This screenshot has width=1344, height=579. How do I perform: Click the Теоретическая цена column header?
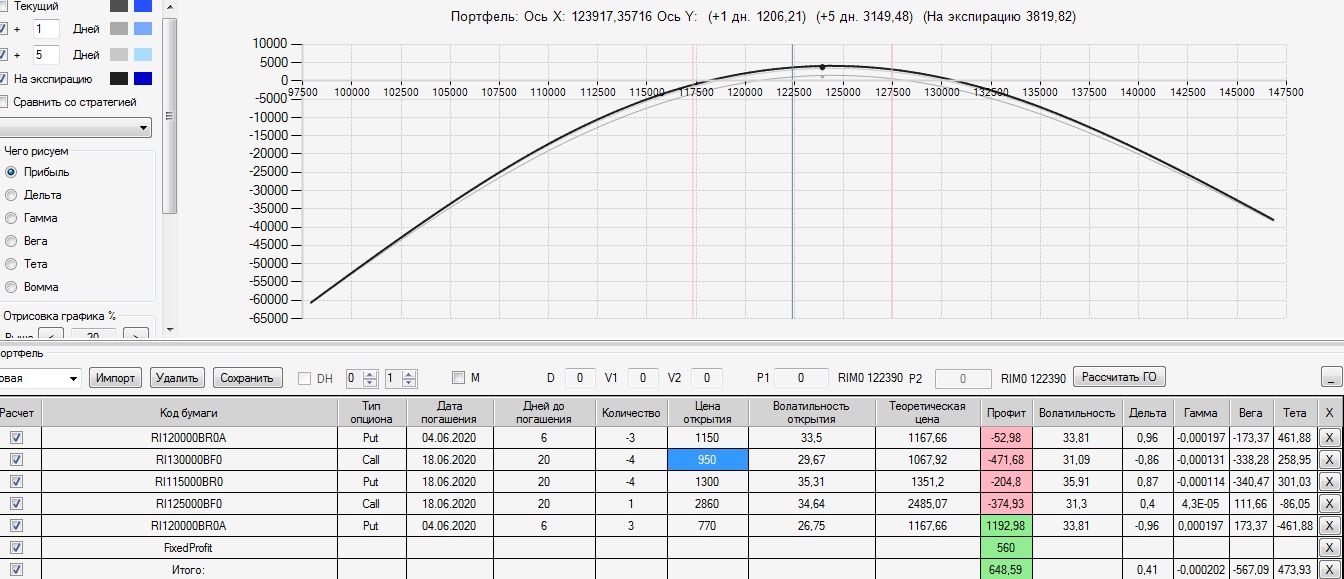[928, 412]
